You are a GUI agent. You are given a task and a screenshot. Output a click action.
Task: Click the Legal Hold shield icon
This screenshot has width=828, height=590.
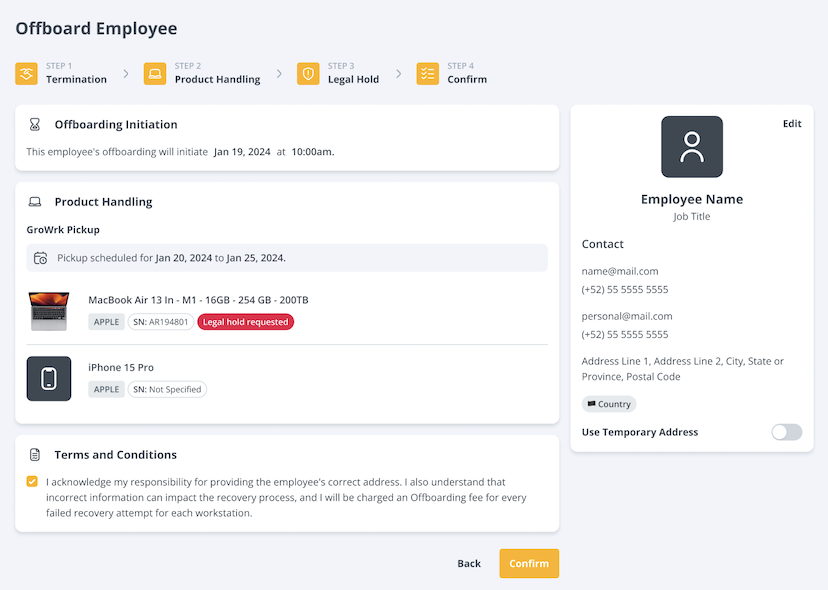308,74
